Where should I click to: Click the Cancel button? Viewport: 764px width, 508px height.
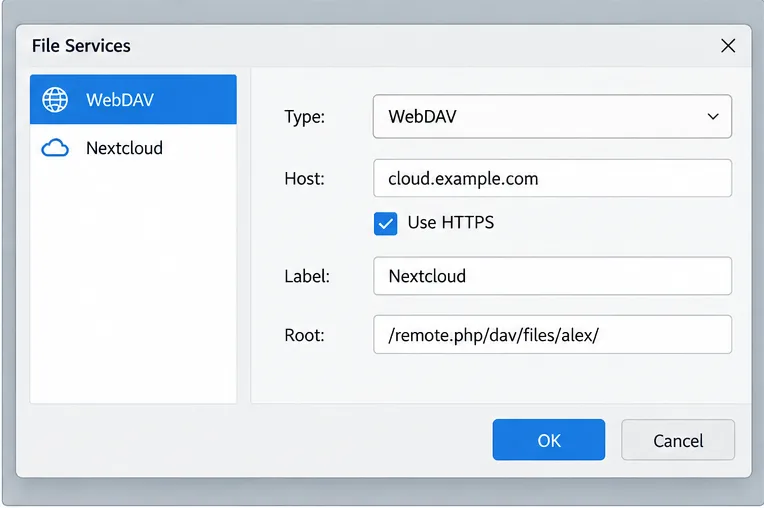[678, 440]
